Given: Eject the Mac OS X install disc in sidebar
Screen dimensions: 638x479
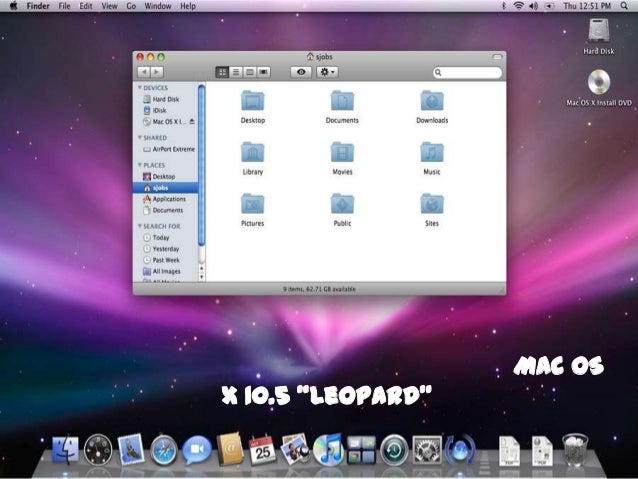Looking at the screenshot, I should [x=192, y=121].
